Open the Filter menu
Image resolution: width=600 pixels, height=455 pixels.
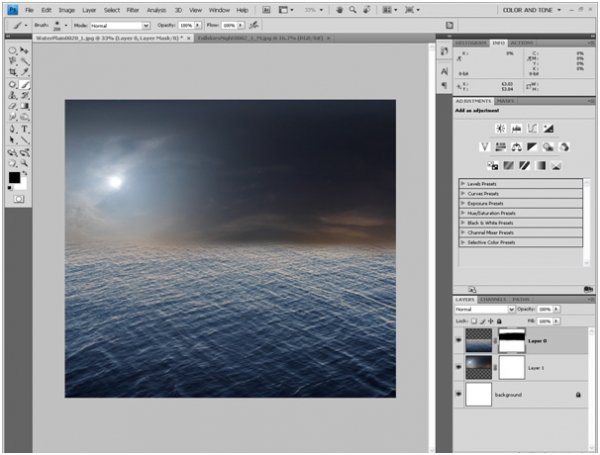point(133,10)
